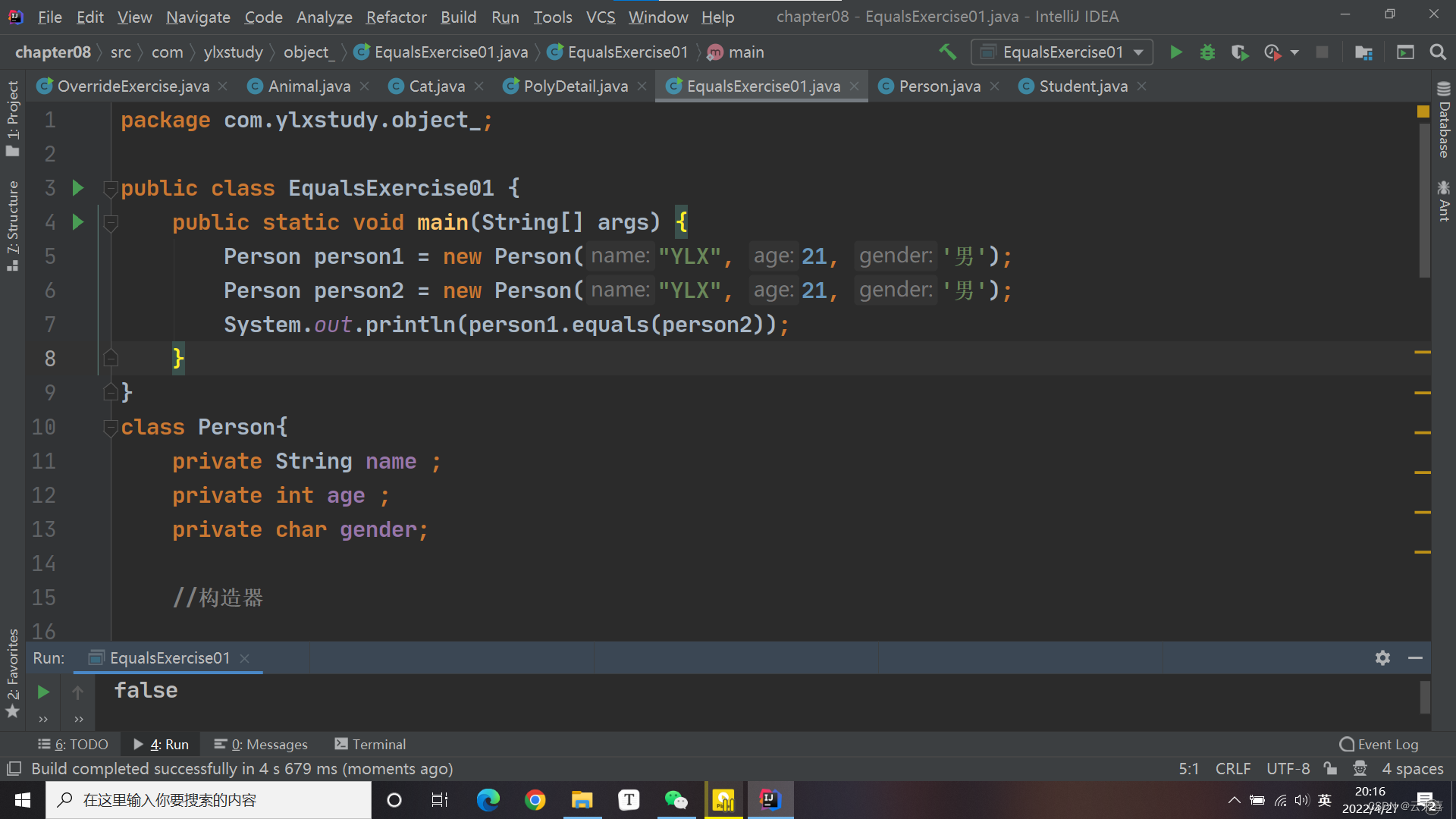The width and height of the screenshot is (1456, 819).
Task: Click the Windows search box
Action: click(209, 800)
